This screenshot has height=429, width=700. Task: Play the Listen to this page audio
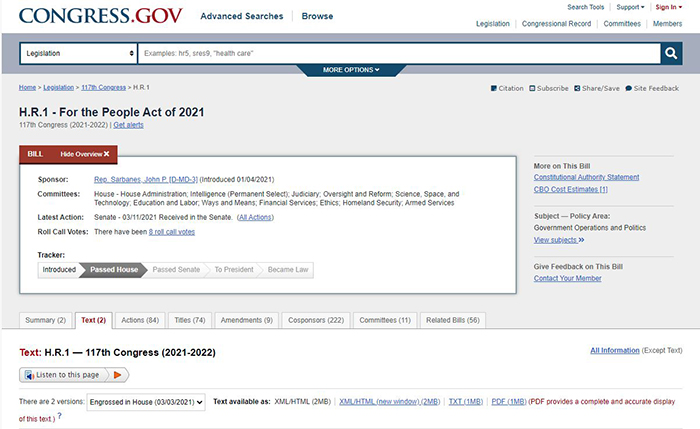[118, 375]
